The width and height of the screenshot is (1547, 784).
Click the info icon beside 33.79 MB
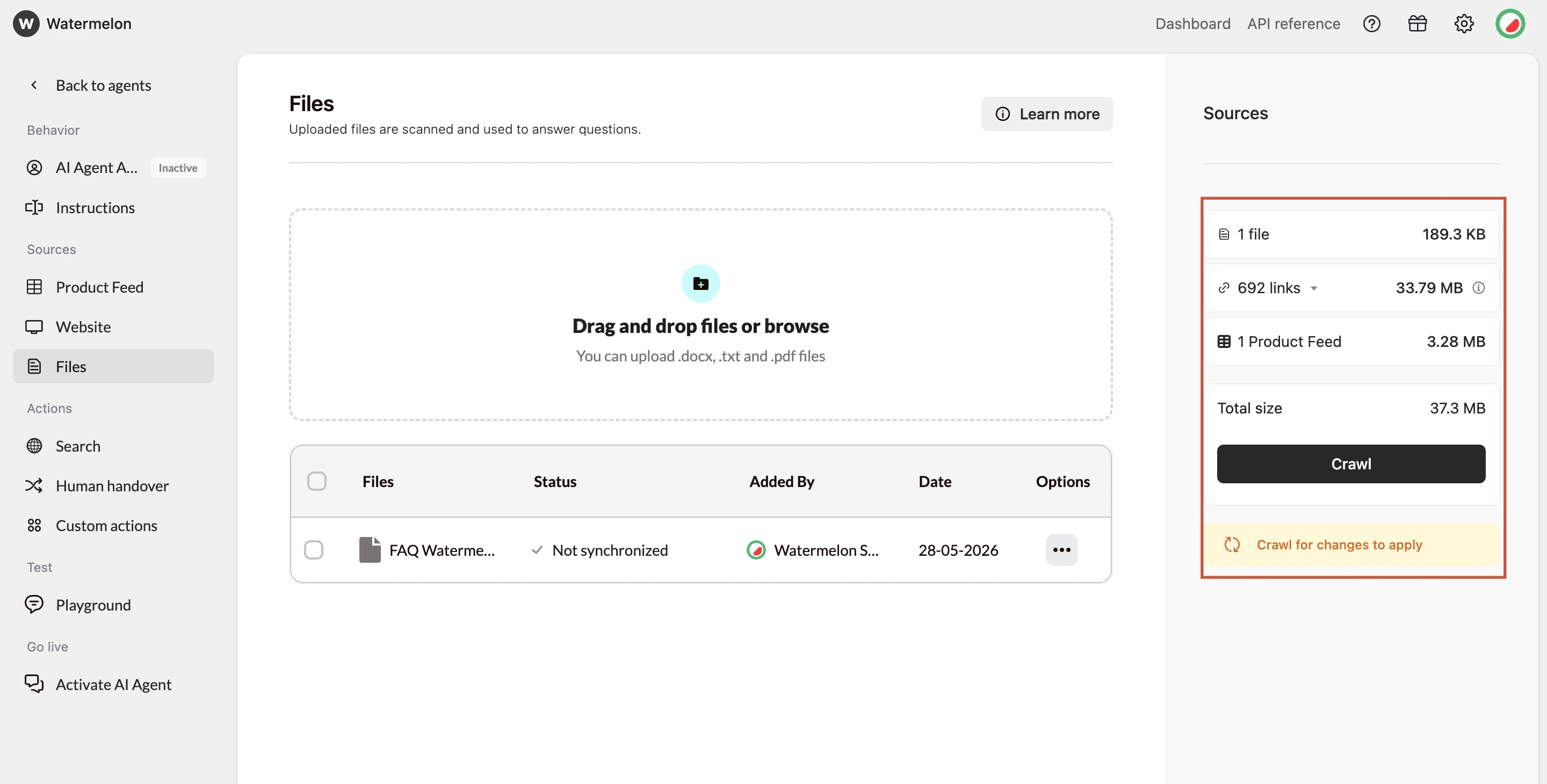1479,287
